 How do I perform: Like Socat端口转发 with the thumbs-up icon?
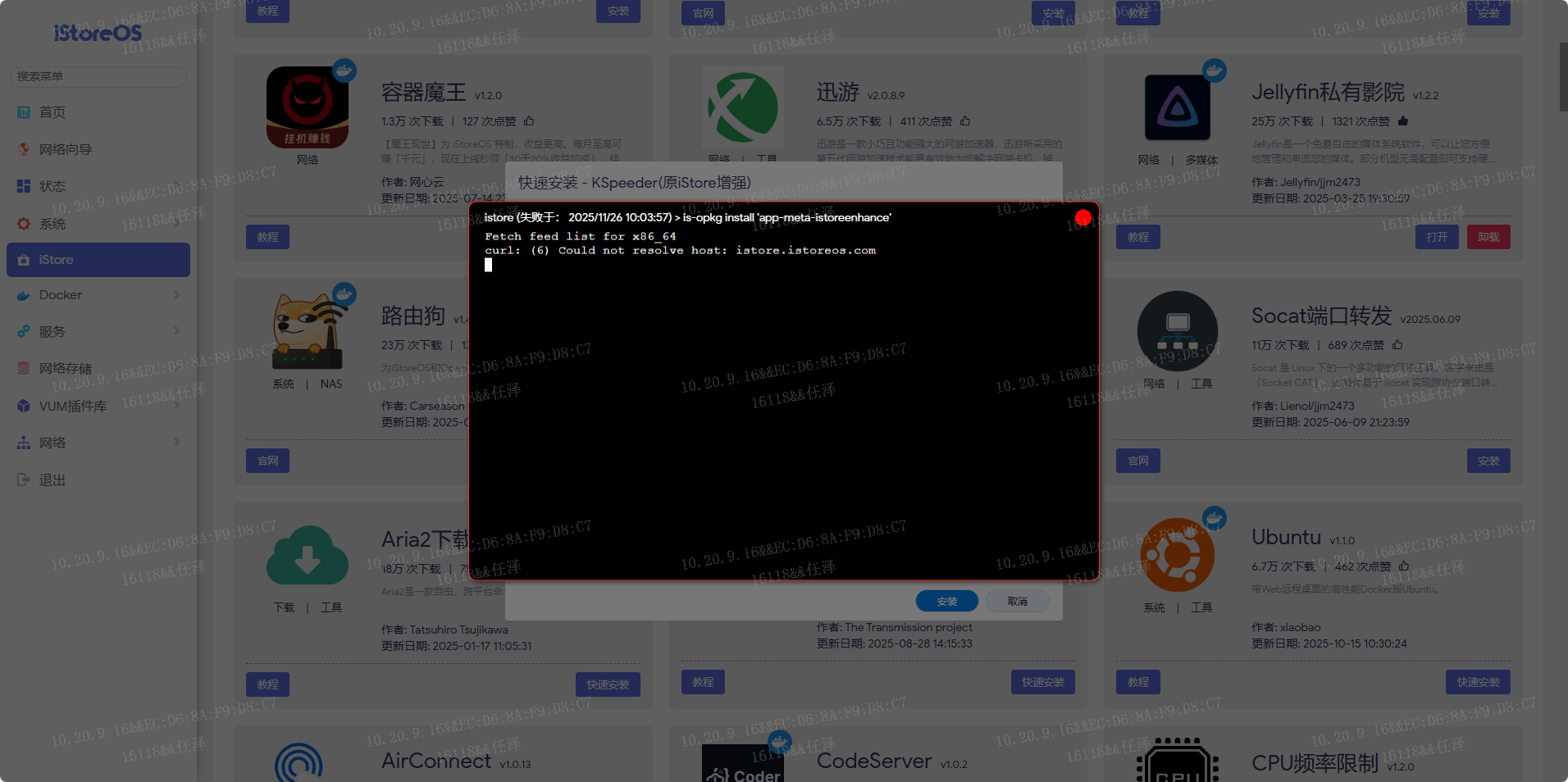[1397, 345]
